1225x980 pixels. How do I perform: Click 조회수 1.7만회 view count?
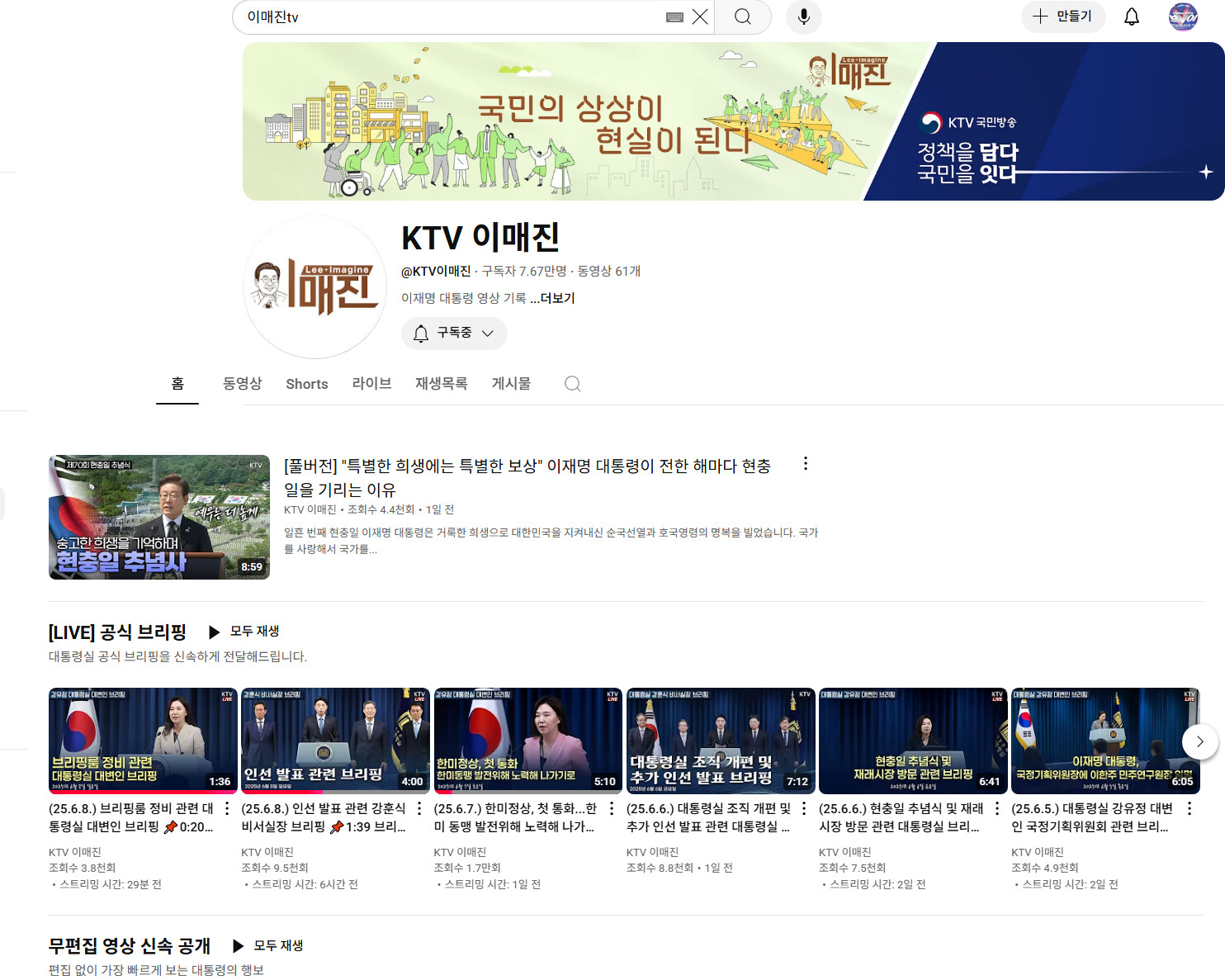pyautogui.click(x=467, y=868)
